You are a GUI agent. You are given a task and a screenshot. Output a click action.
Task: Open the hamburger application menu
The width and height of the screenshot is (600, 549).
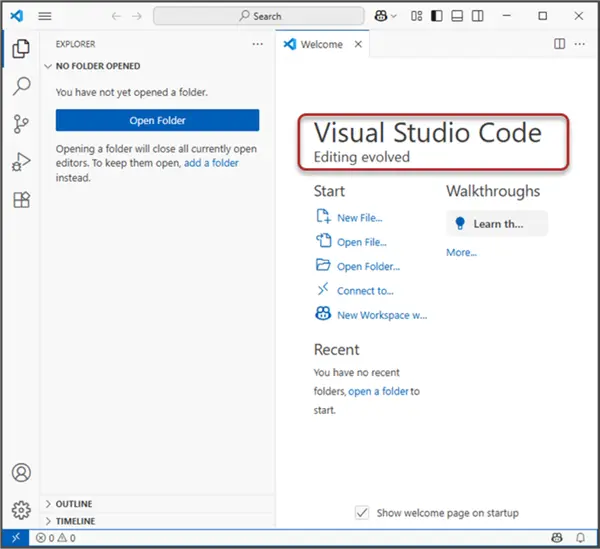pyautogui.click(x=45, y=16)
